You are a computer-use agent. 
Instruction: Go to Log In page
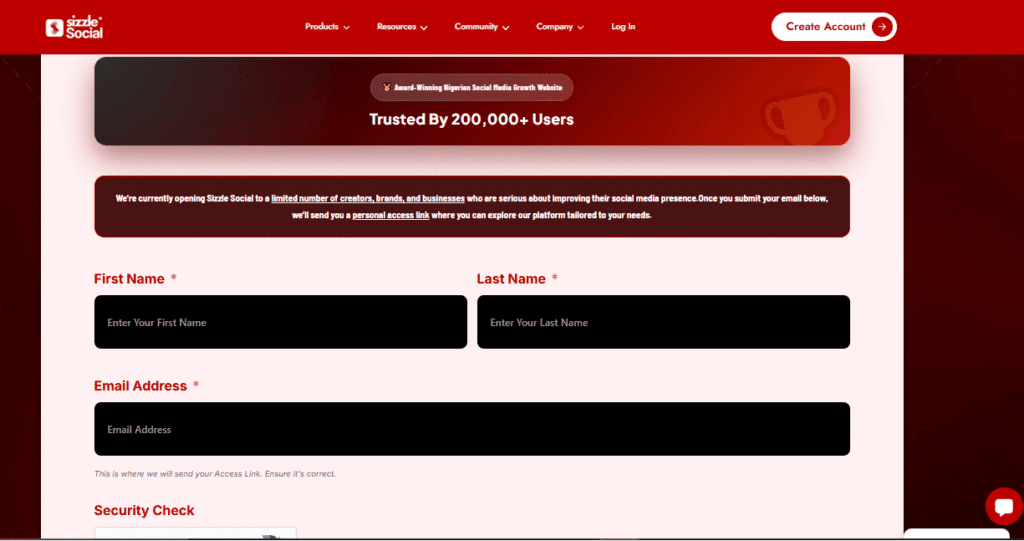coord(623,27)
